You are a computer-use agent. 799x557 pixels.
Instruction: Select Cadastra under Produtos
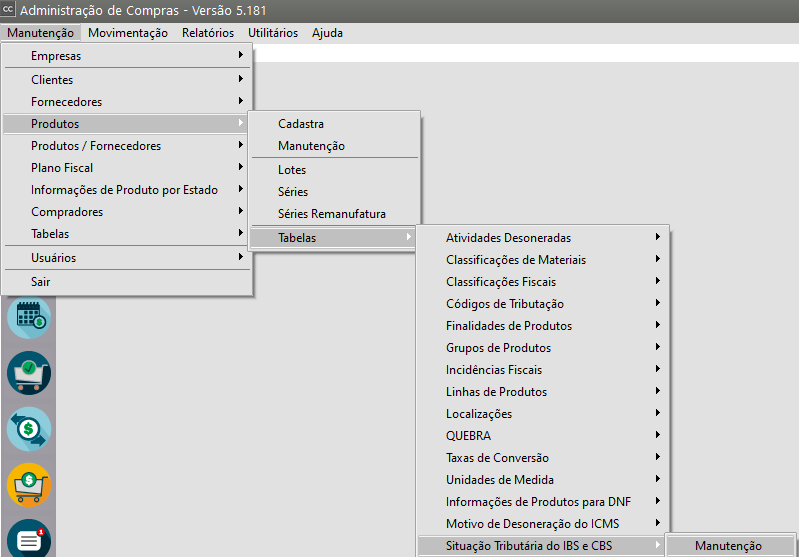[x=301, y=124]
